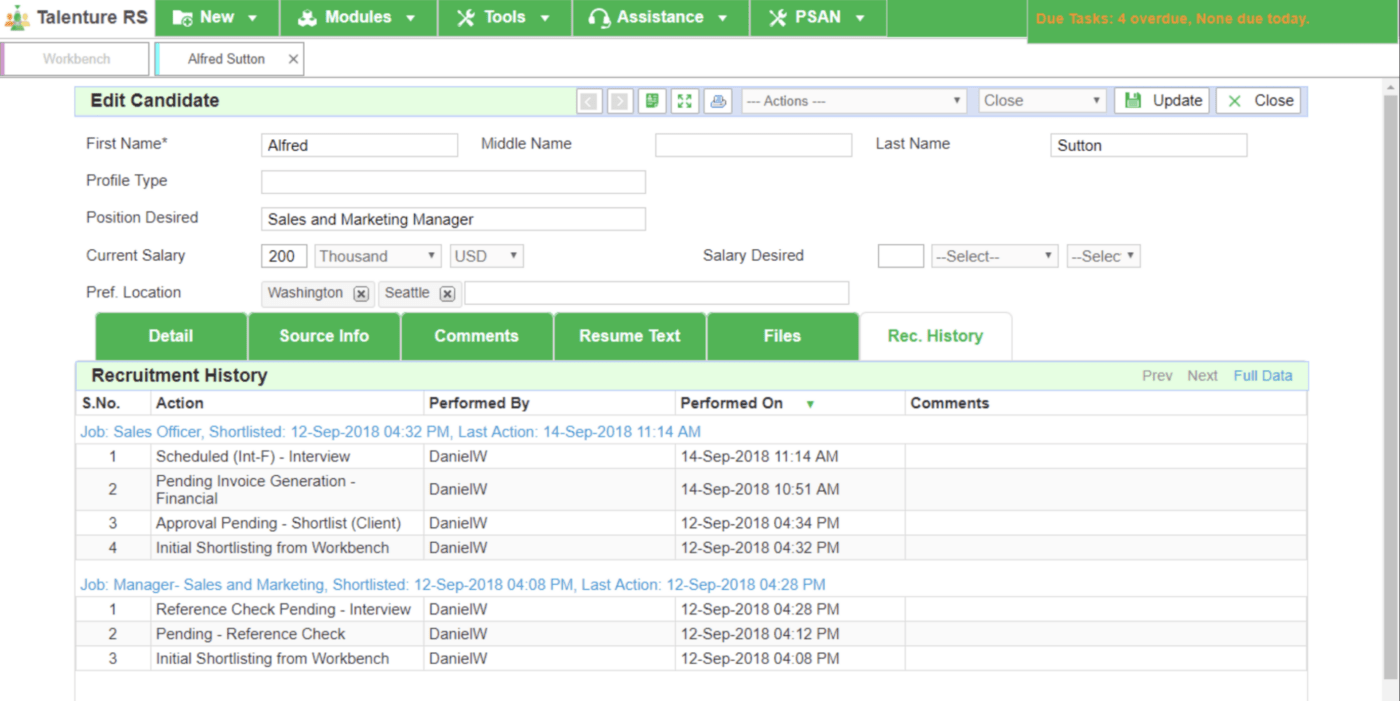Select the Reference Check Pending - Interview row
Screen dimensions: 1400x701
[x=691, y=610]
